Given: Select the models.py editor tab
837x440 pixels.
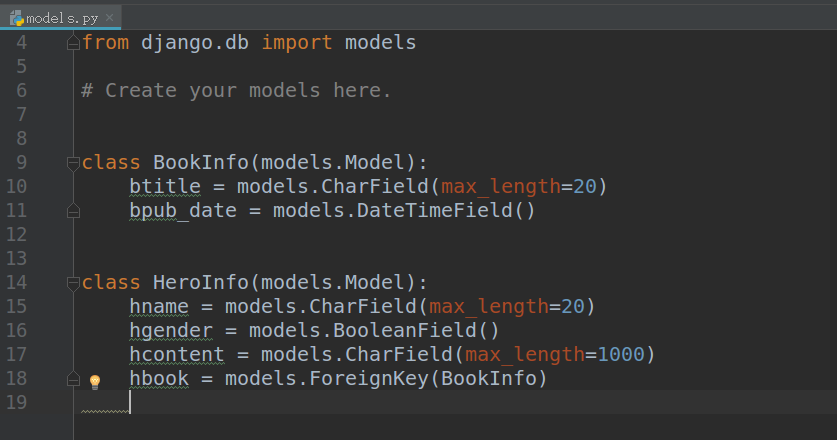Looking at the screenshot, I should coord(61,18).
